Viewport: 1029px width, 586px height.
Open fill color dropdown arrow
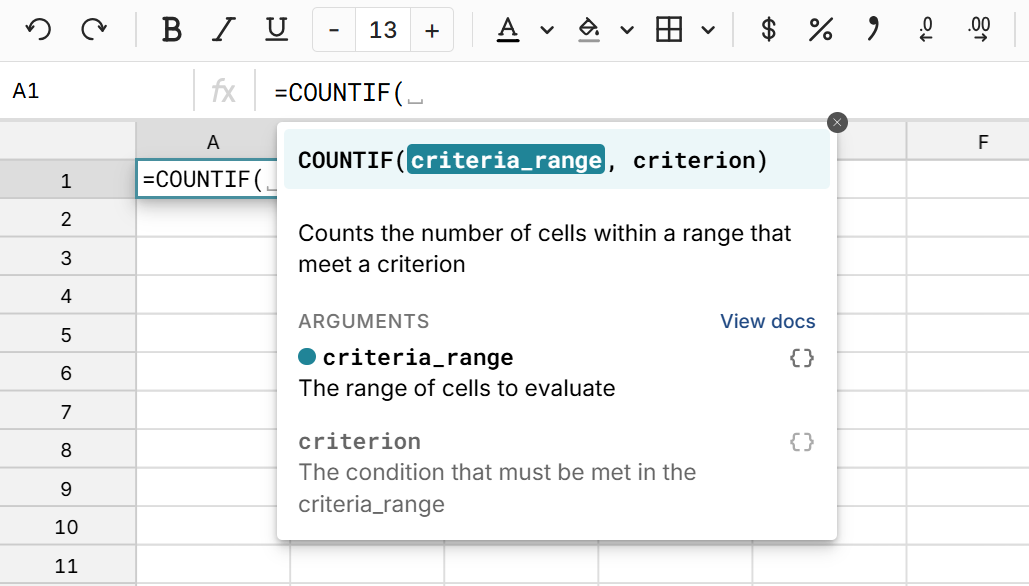627,30
